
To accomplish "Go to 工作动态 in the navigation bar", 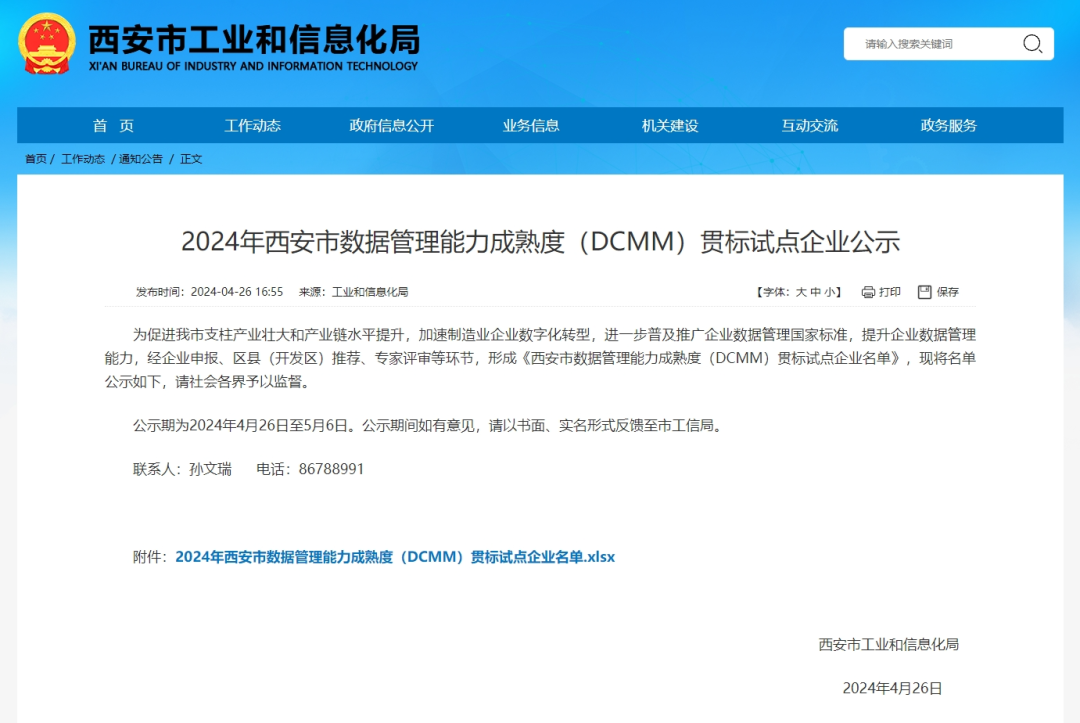I will point(252,126).
